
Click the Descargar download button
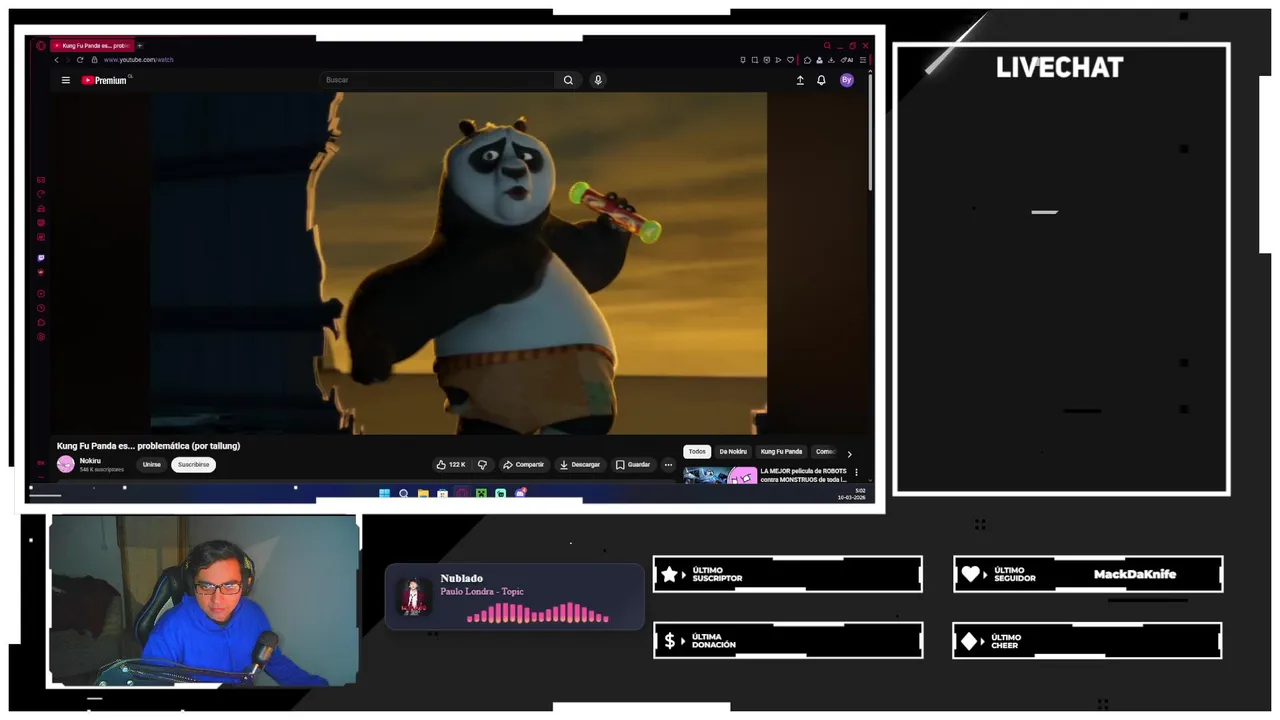580,465
